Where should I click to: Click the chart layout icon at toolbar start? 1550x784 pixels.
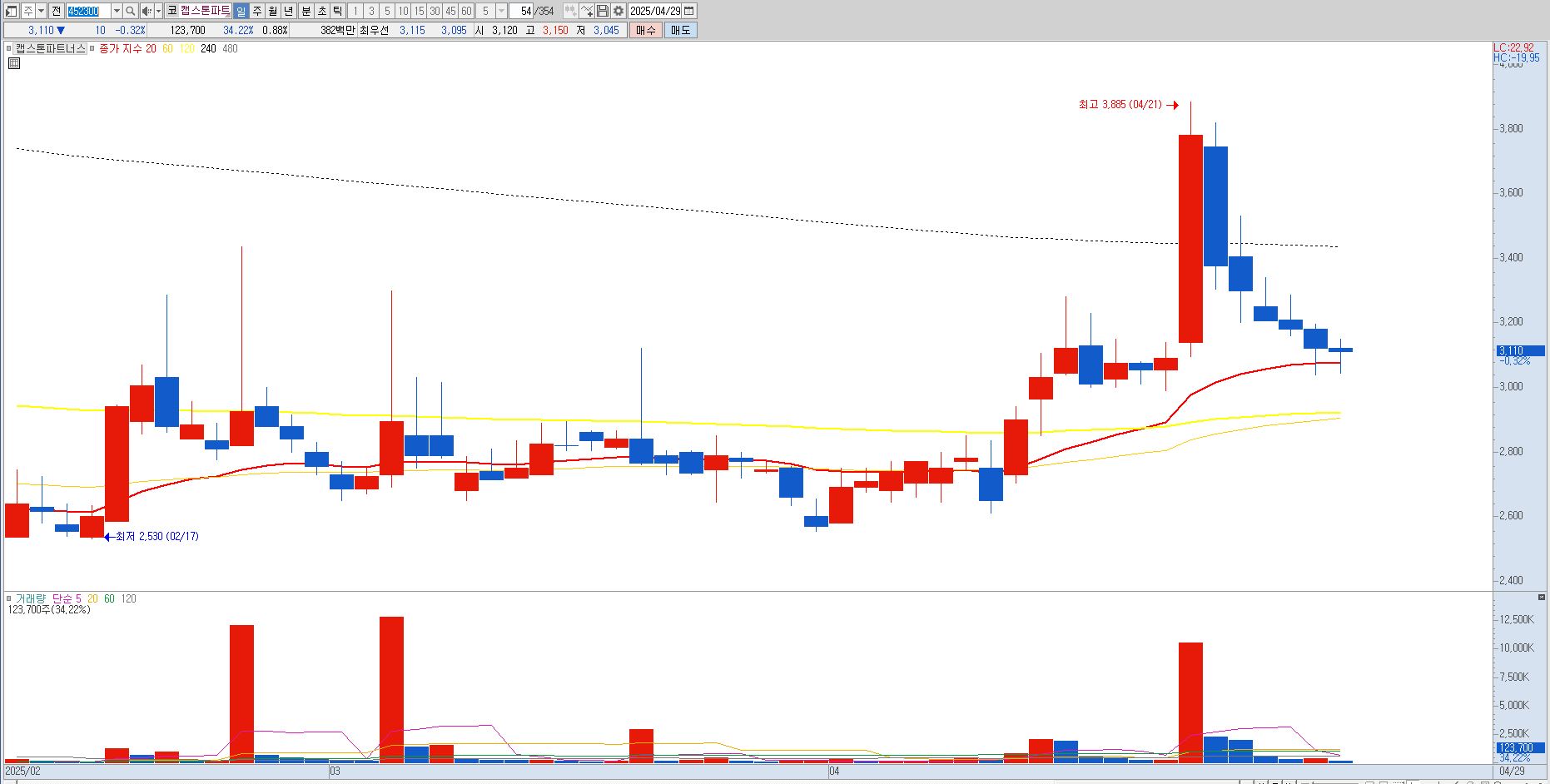coord(11,11)
